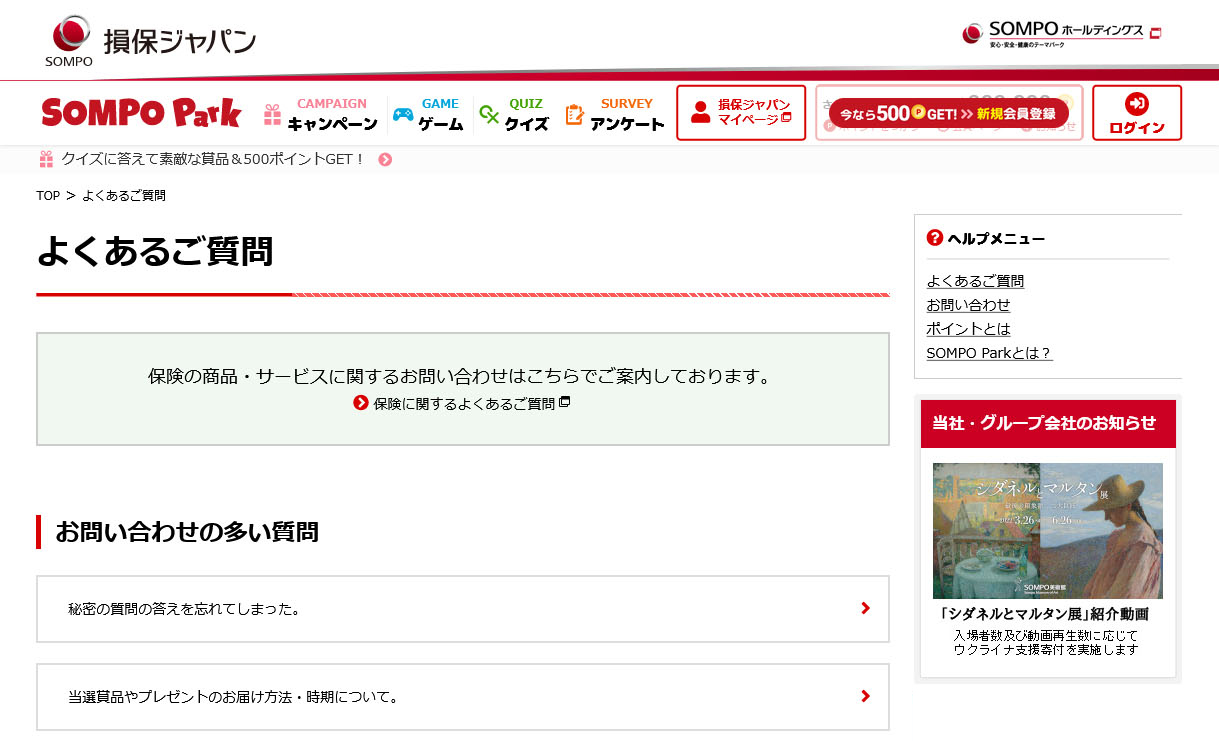This screenshot has height=741, width=1219.
Task: Go to TOP via the breadcrumb link
Action: [47, 196]
